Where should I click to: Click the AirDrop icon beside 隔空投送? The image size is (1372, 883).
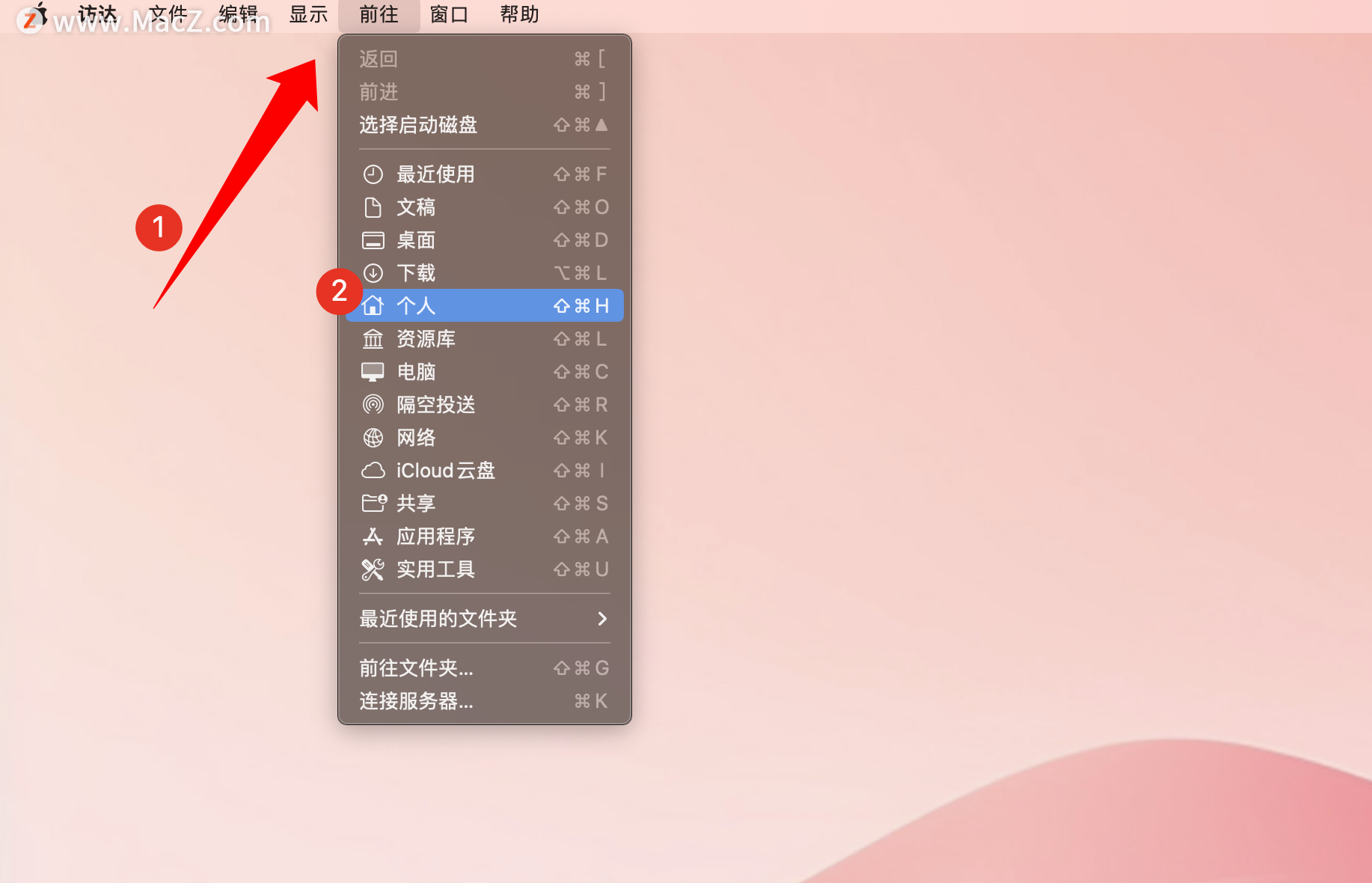click(x=373, y=405)
